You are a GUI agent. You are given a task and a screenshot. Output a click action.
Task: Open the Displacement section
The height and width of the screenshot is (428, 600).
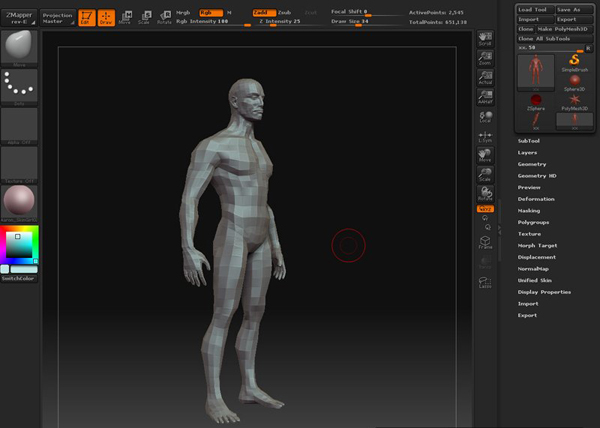(536, 257)
